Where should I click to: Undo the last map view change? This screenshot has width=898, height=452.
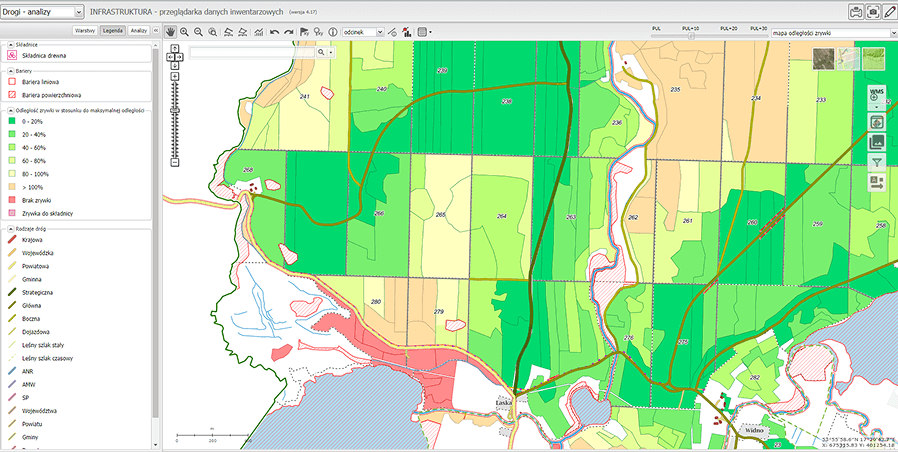coord(275,32)
